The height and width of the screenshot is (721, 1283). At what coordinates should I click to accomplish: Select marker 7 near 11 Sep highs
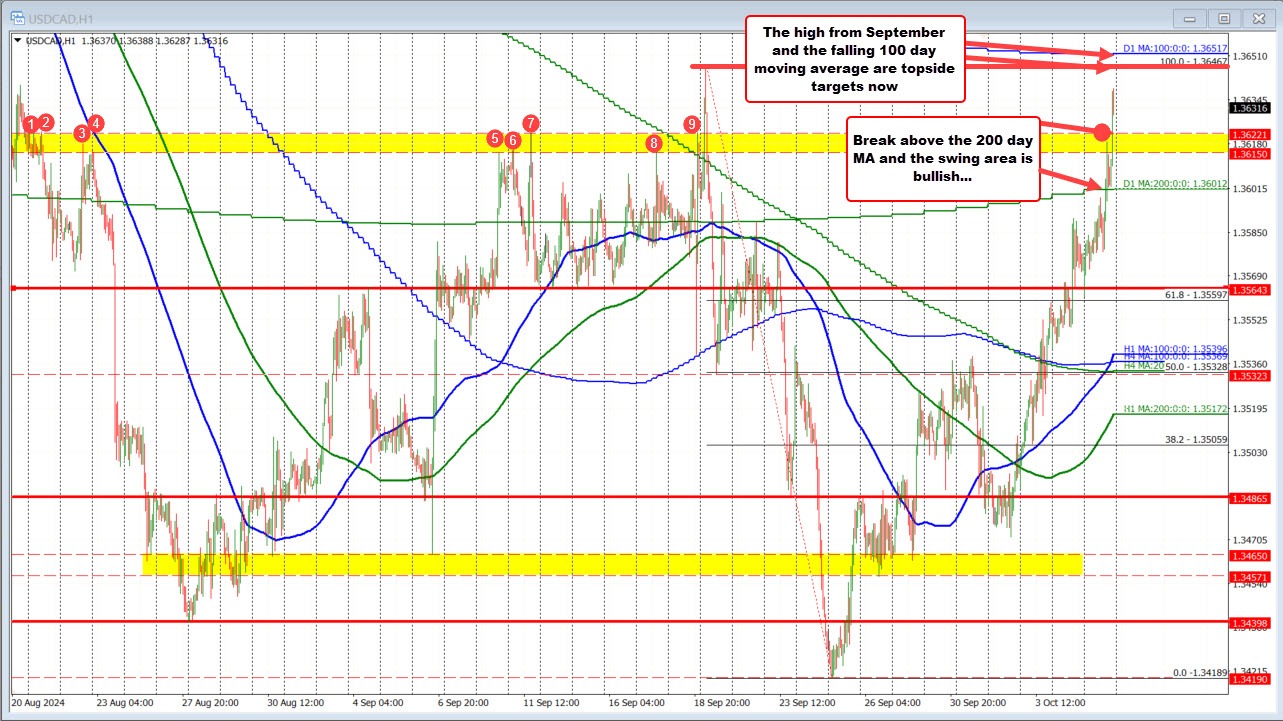tap(530, 124)
